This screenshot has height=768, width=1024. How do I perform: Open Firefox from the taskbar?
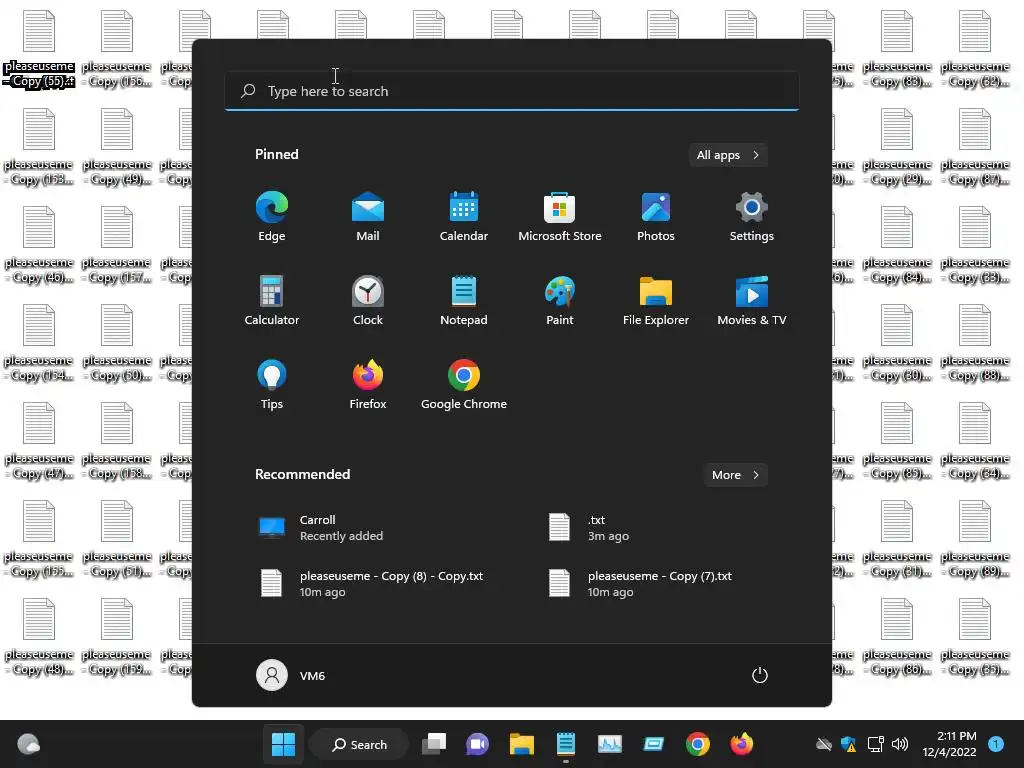coord(741,744)
